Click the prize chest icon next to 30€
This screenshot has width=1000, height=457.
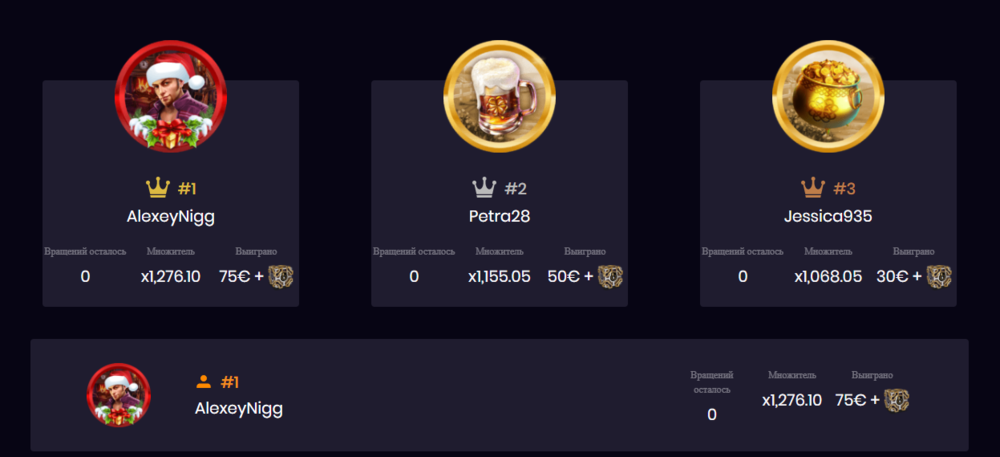(939, 276)
